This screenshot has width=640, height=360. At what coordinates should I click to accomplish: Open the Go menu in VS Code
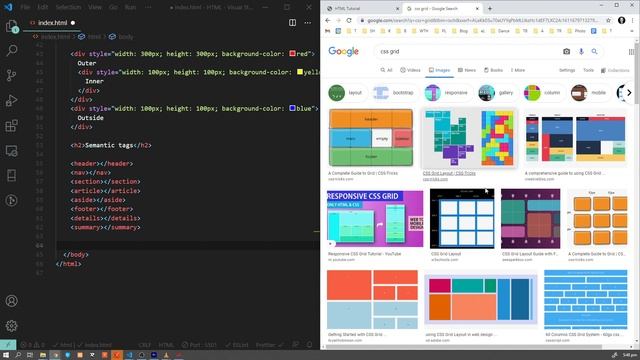pos(113,7)
